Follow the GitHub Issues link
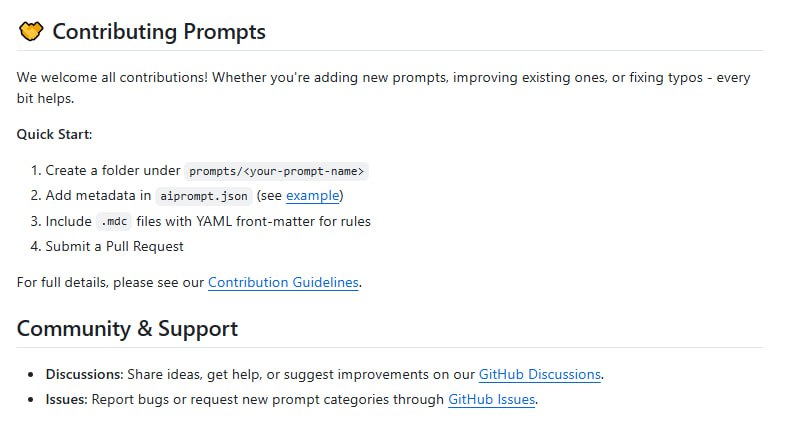 [491, 400]
